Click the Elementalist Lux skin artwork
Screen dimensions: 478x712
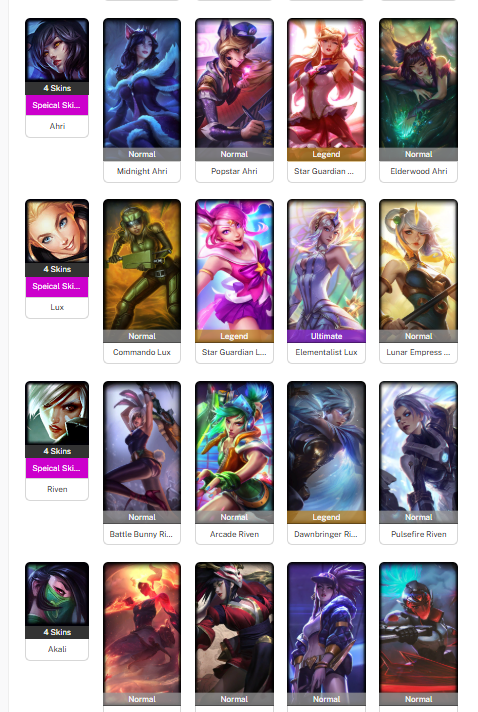[x=326, y=265]
